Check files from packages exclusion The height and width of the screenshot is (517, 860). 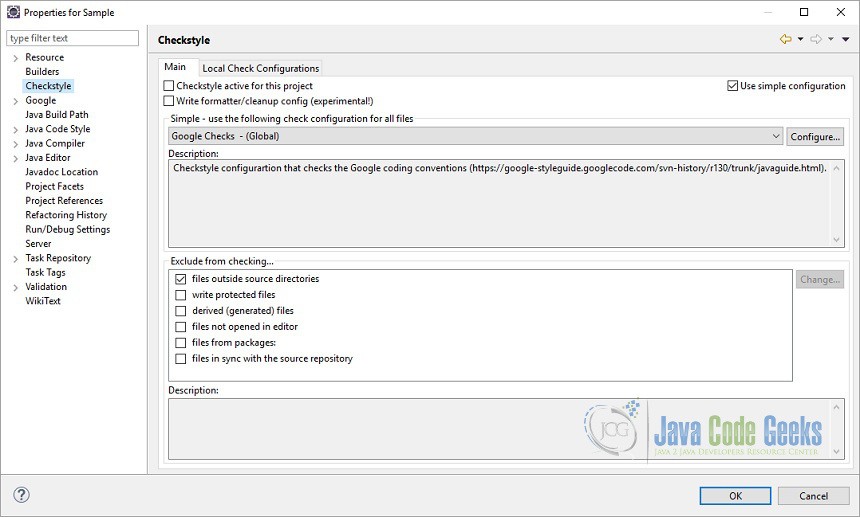coord(180,343)
